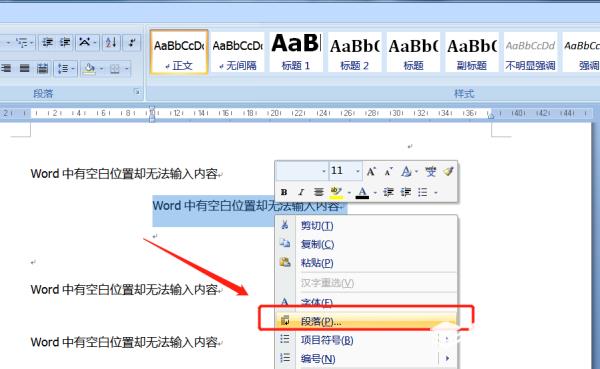Open the font color dropdown arrow
The width and height of the screenshot is (600, 369).
point(375,193)
